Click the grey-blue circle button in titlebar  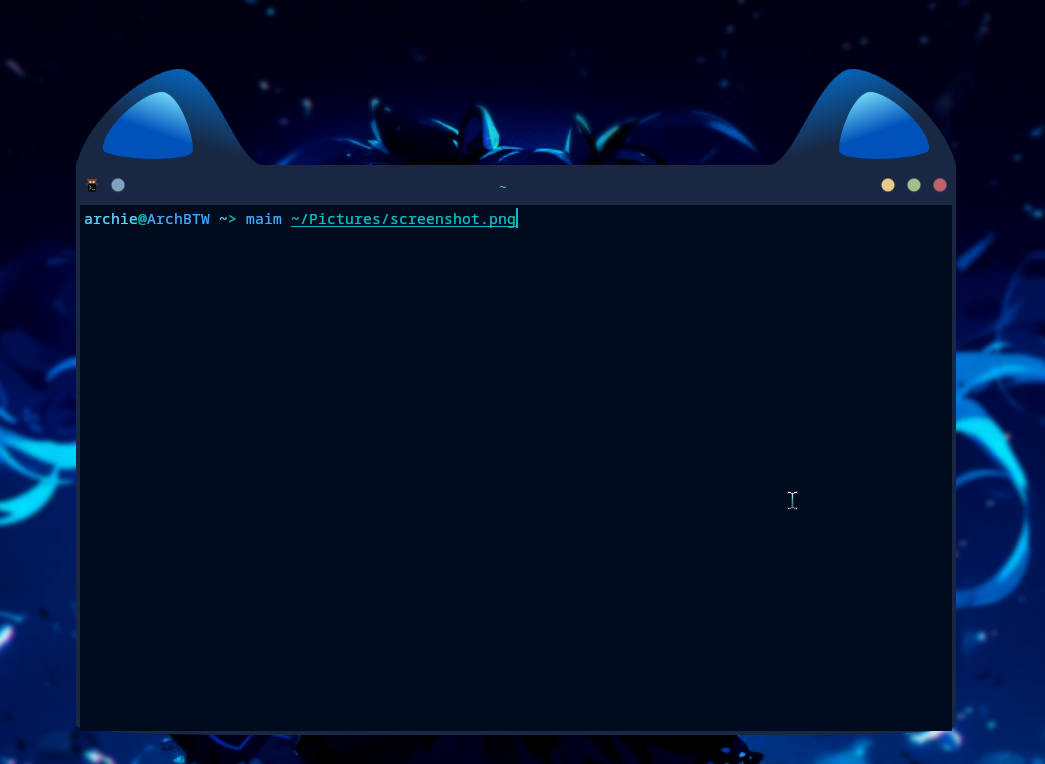coord(118,185)
